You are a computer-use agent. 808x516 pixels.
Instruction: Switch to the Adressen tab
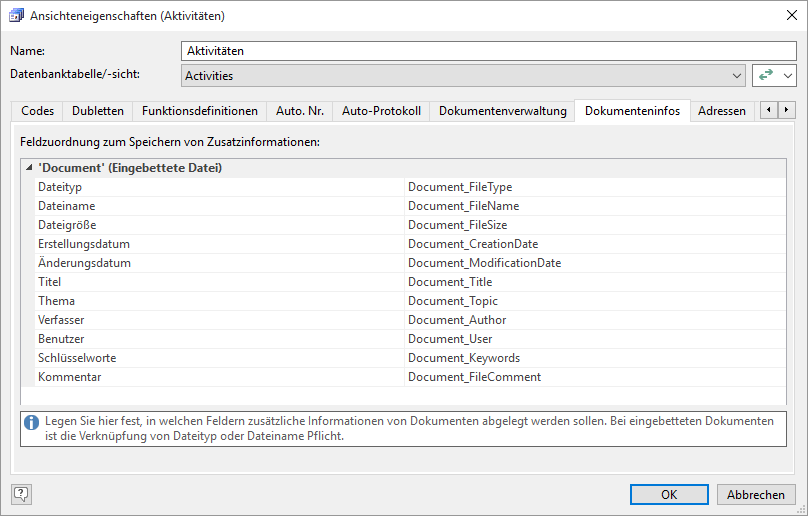point(721,111)
